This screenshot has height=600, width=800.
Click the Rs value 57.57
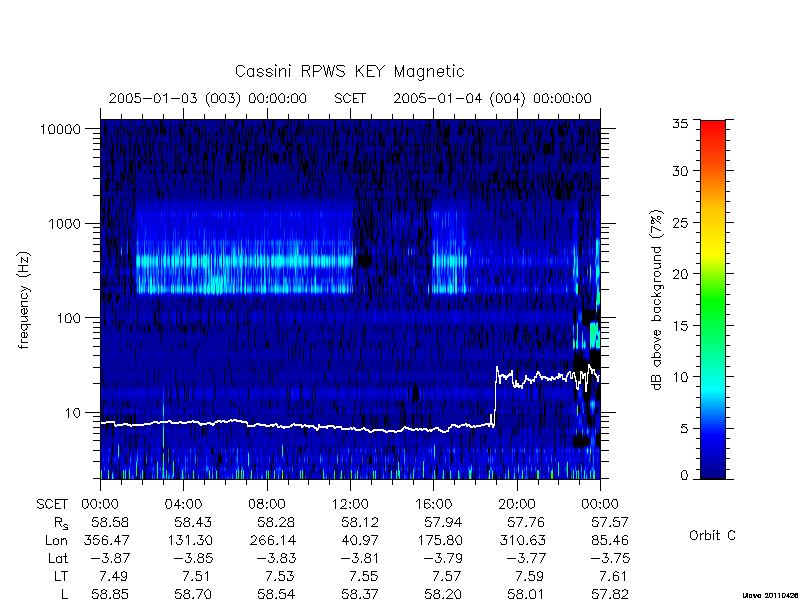[x=610, y=522]
